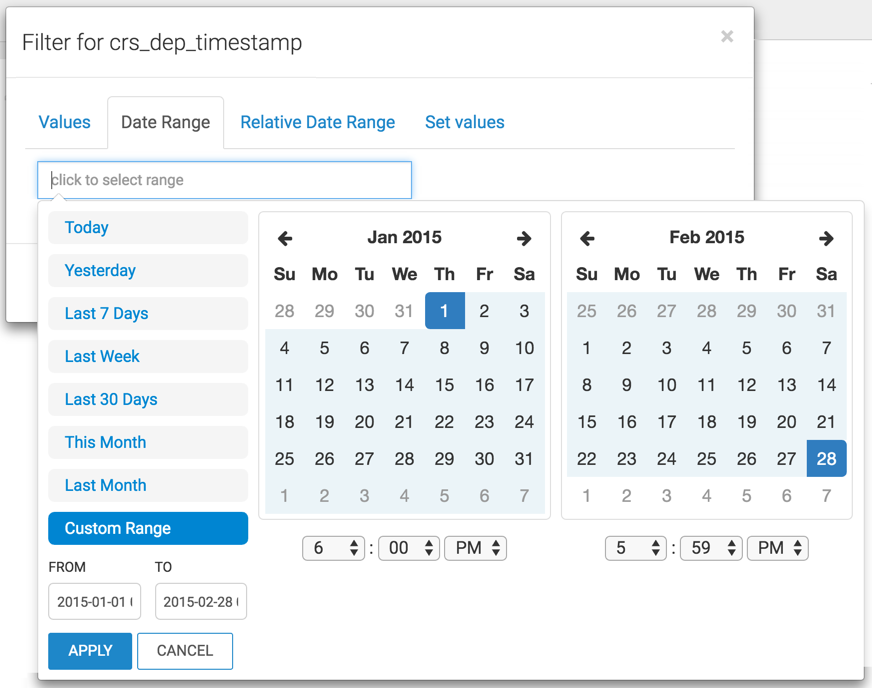Open the Relative Date Range tab
The width and height of the screenshot is (872, 688).
(317, 122)
